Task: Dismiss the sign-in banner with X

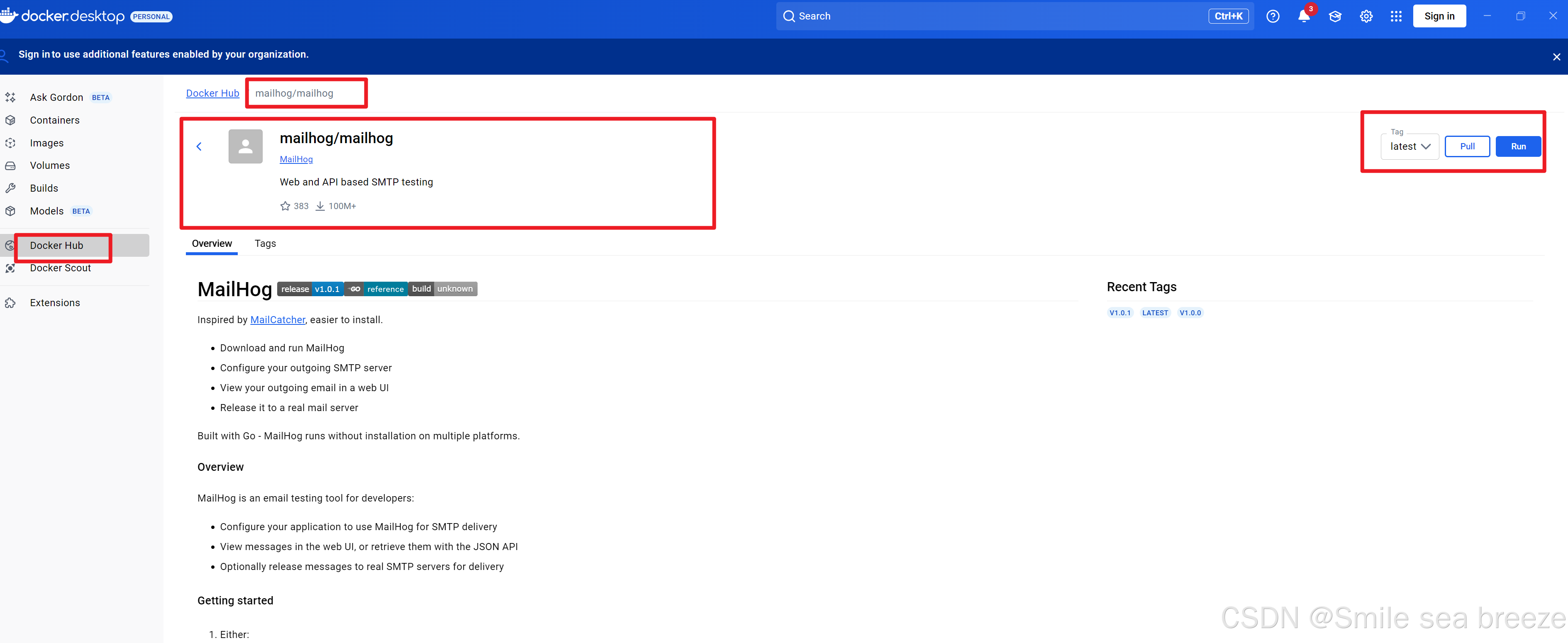Action: click(1556, 57)
